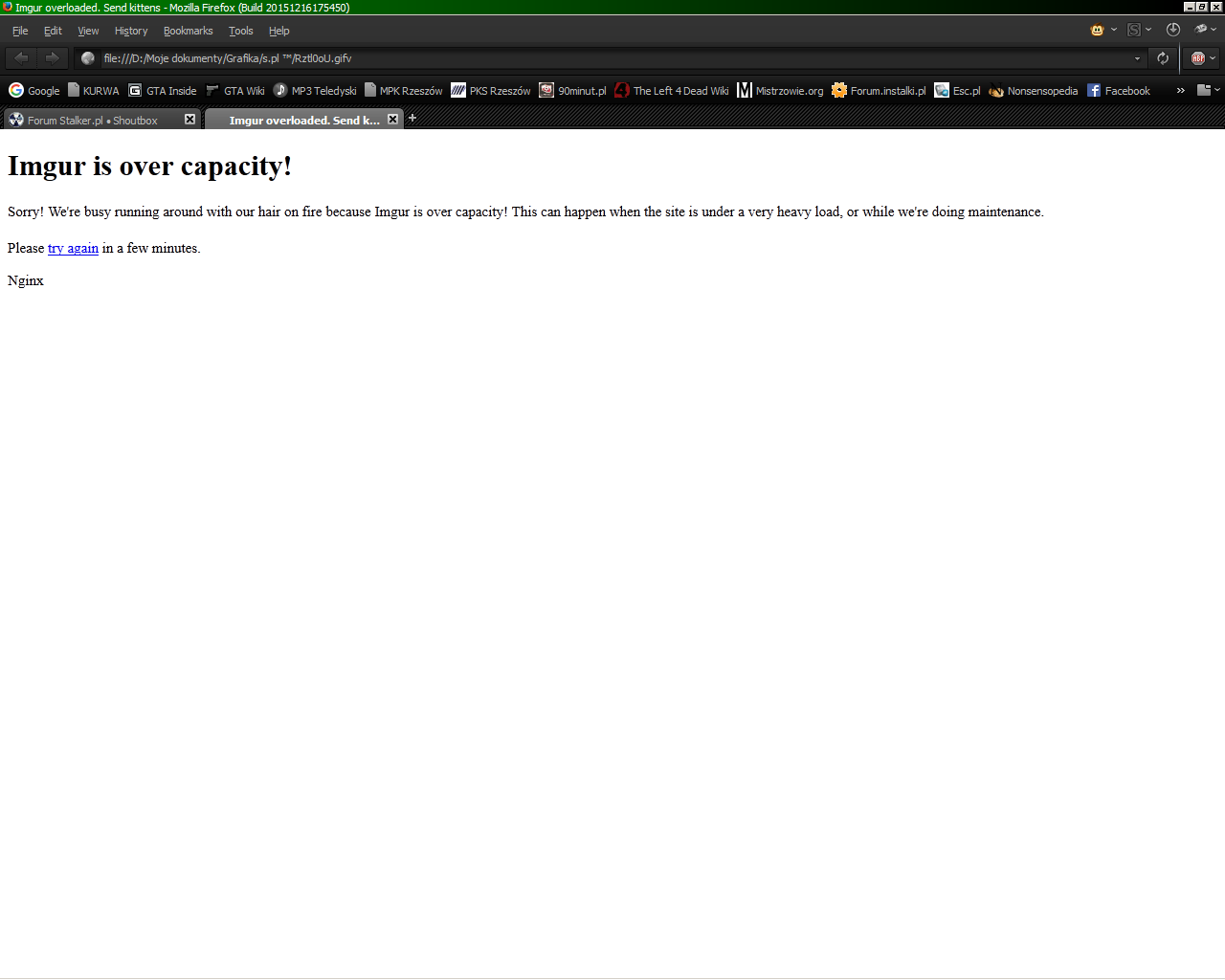
Task: Close the Imgur overloaded tab
Action: pos(392,120)
